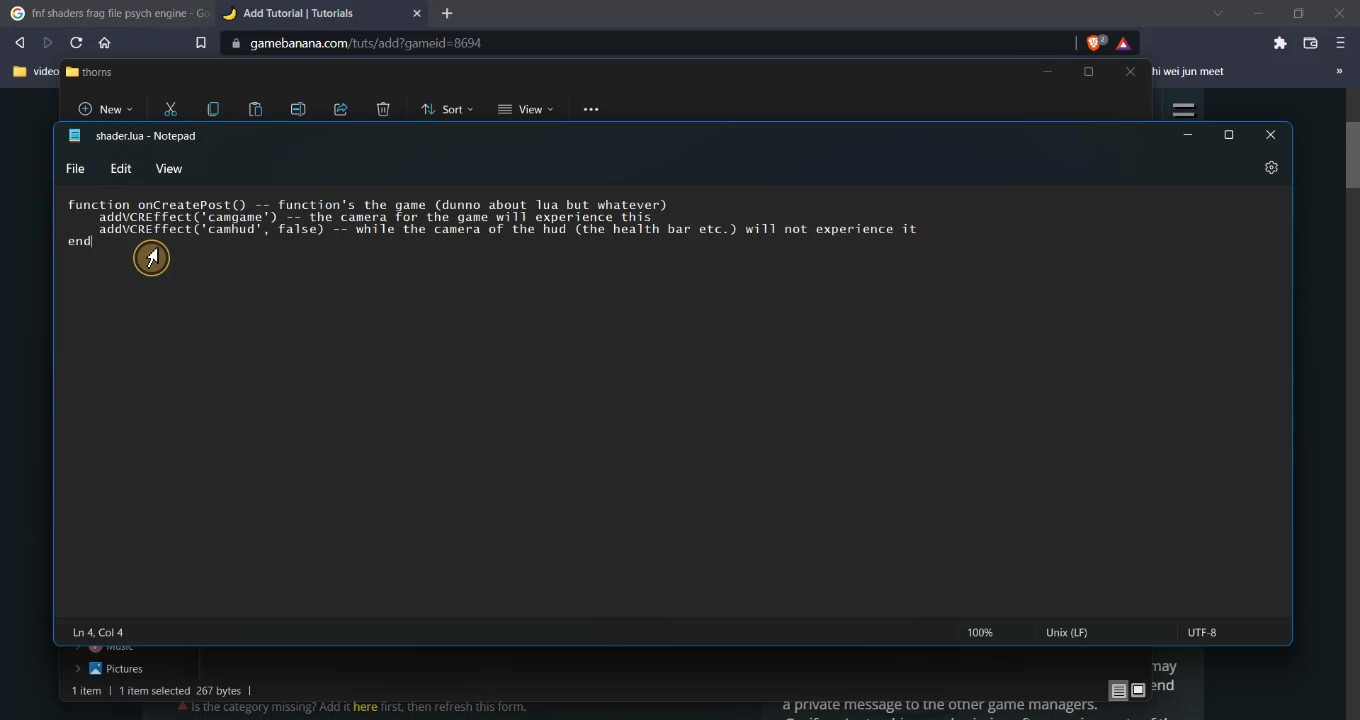Open the View dropdown in Explorer toolbar
1360x720 pixels.
527,108
